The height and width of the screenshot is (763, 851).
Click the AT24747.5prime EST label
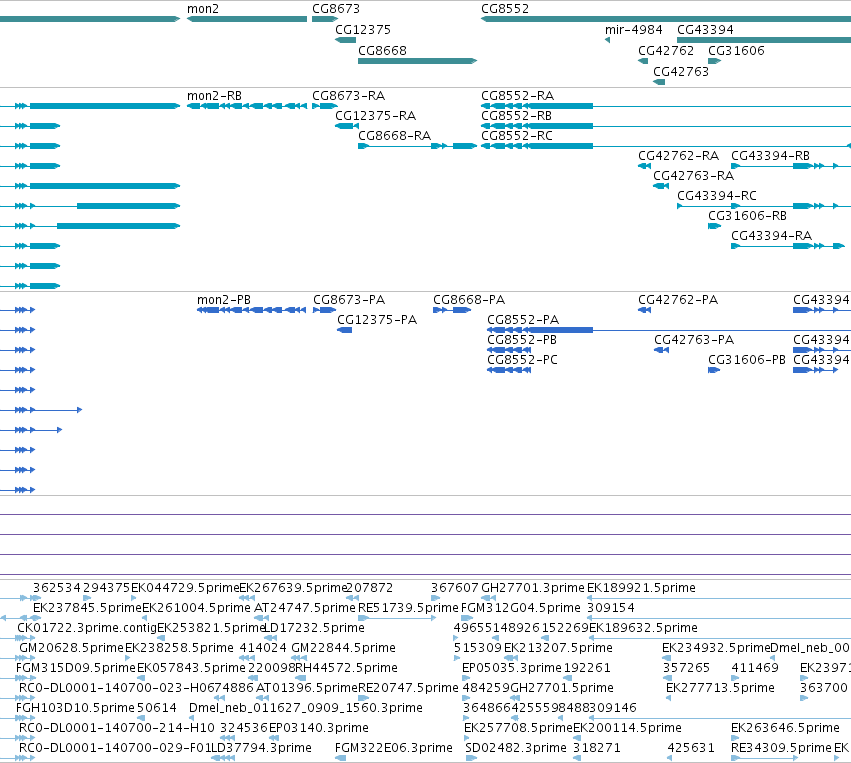[x=304, y=608]
